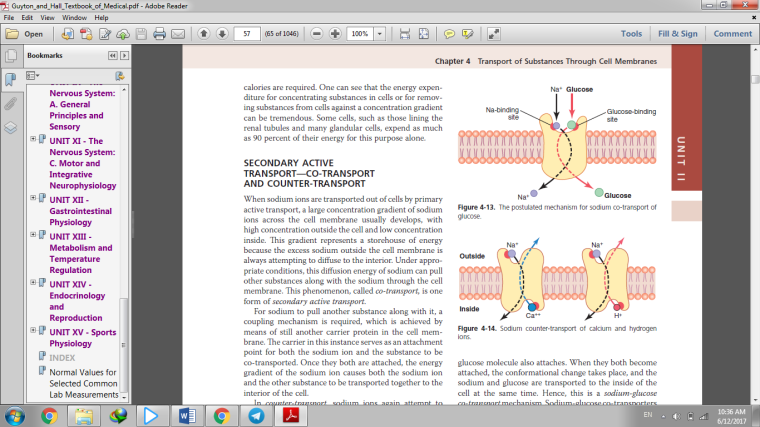Screen dimensions: 760x427
Task: Click the upload to cloud icon
Action: click(x=123, y=34)
